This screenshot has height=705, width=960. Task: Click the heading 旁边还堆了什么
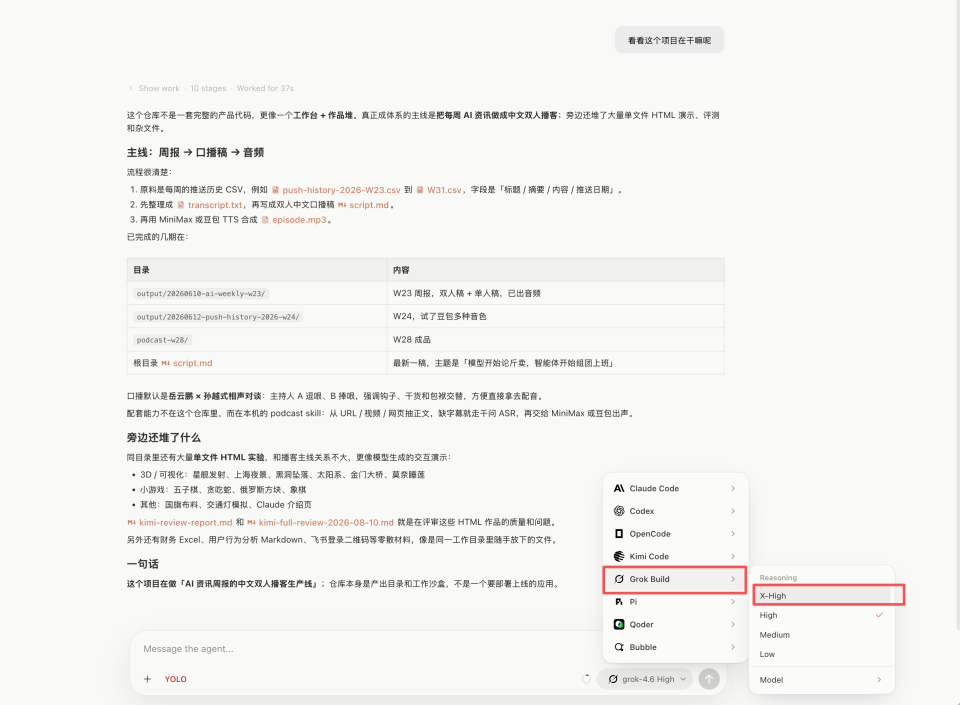(163, 438)
